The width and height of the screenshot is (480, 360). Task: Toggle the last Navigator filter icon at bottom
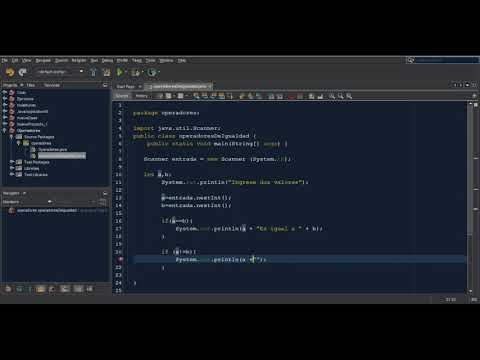(x=89, y=289)
